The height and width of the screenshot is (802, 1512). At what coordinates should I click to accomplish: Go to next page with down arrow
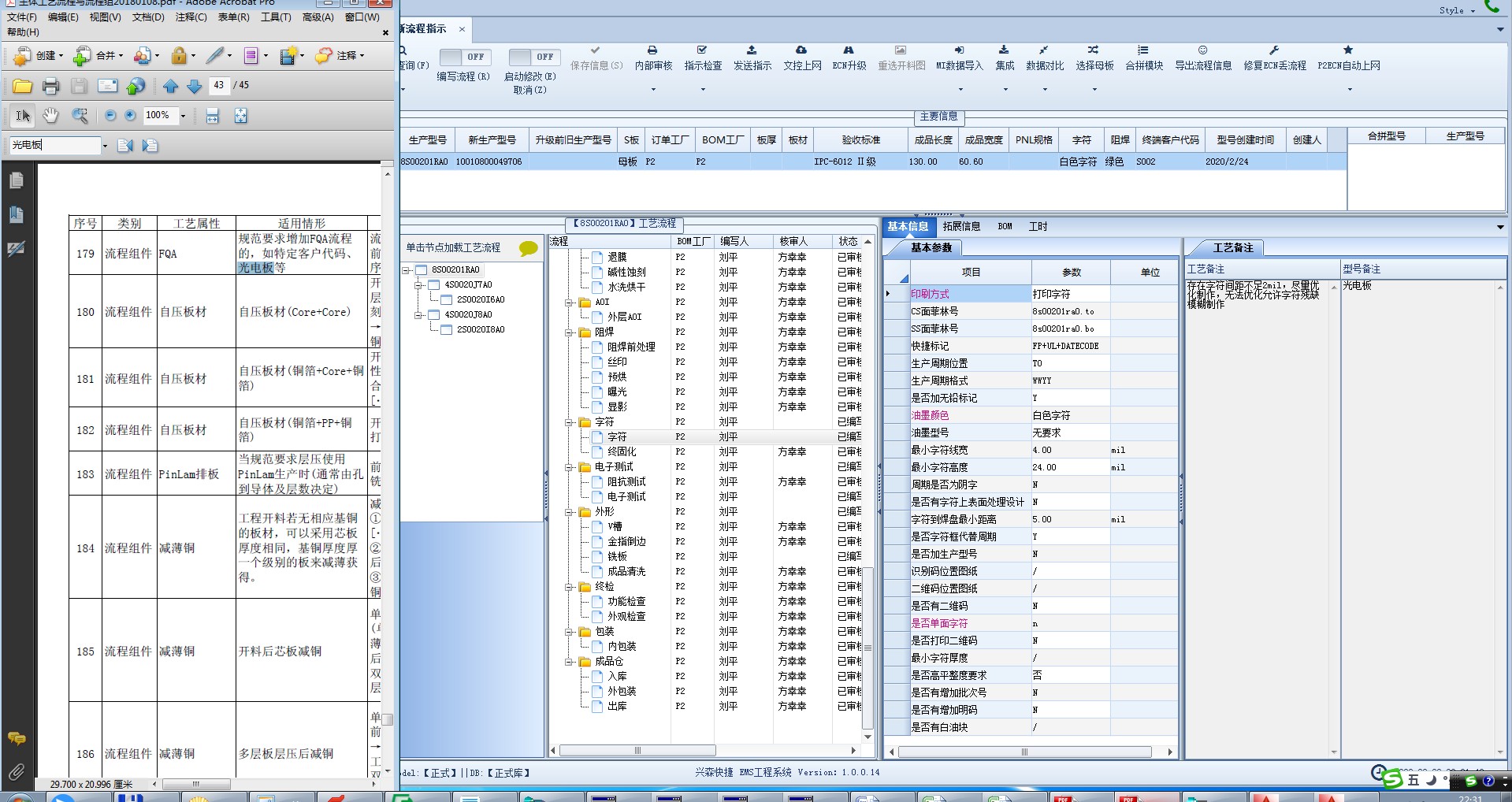click(x=195, y=86)
